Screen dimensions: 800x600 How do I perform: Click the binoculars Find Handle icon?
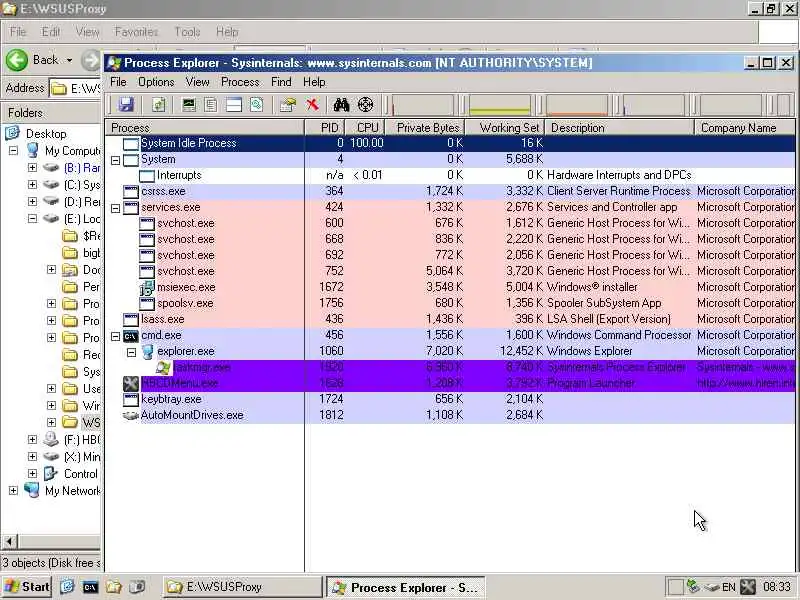point(341,105)
